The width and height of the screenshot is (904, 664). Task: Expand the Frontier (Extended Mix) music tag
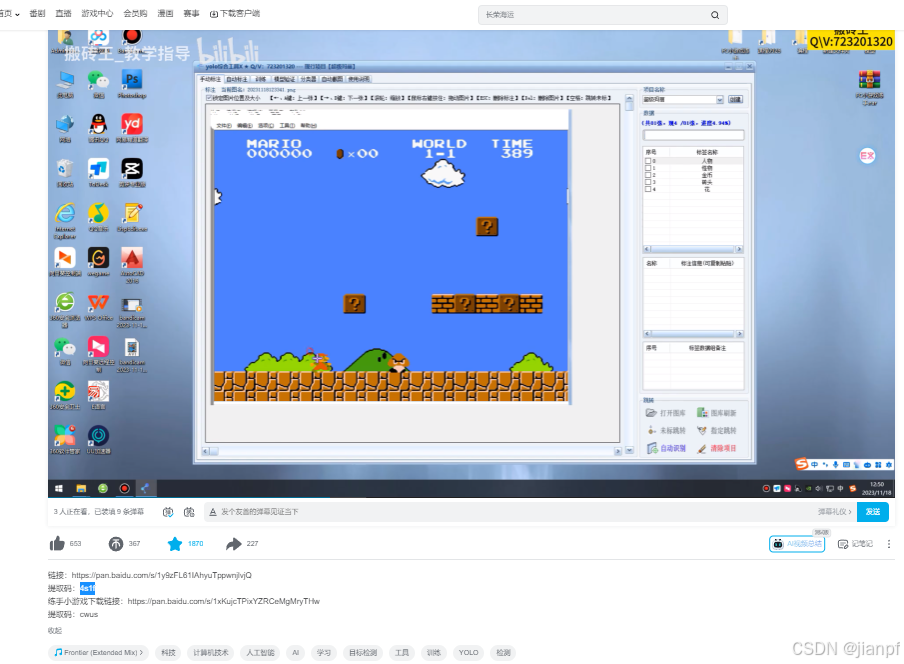point(99,652)
